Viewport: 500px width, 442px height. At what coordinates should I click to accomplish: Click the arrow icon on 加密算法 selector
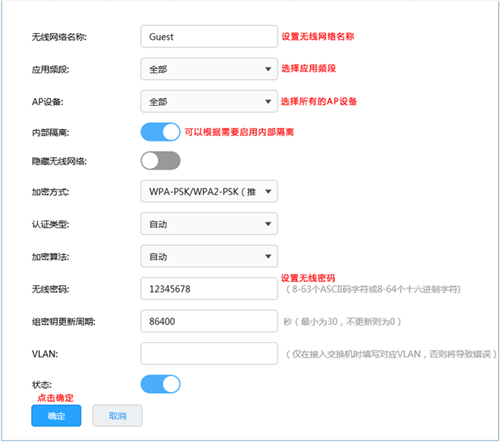[x=268, y=256]
